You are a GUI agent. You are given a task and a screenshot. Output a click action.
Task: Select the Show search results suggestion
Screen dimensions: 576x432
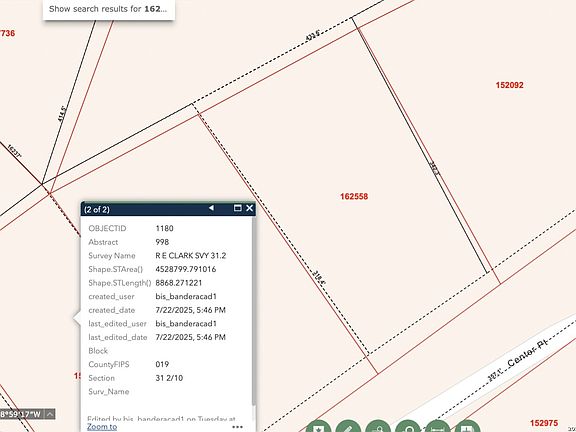[108, 9]
